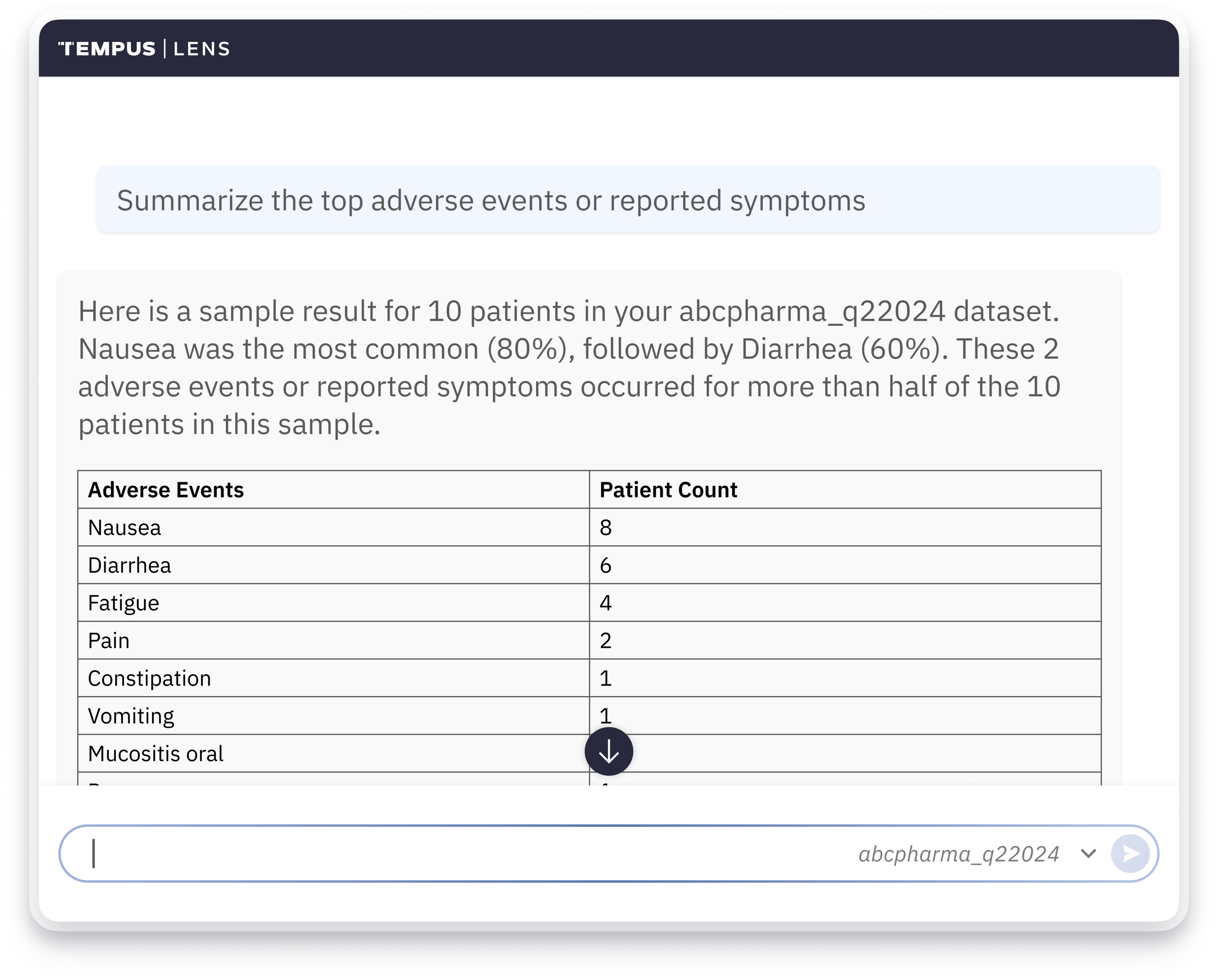Select the Fatigue row in table
This screenshot has height=980, width=1218.
click(589, 603)
